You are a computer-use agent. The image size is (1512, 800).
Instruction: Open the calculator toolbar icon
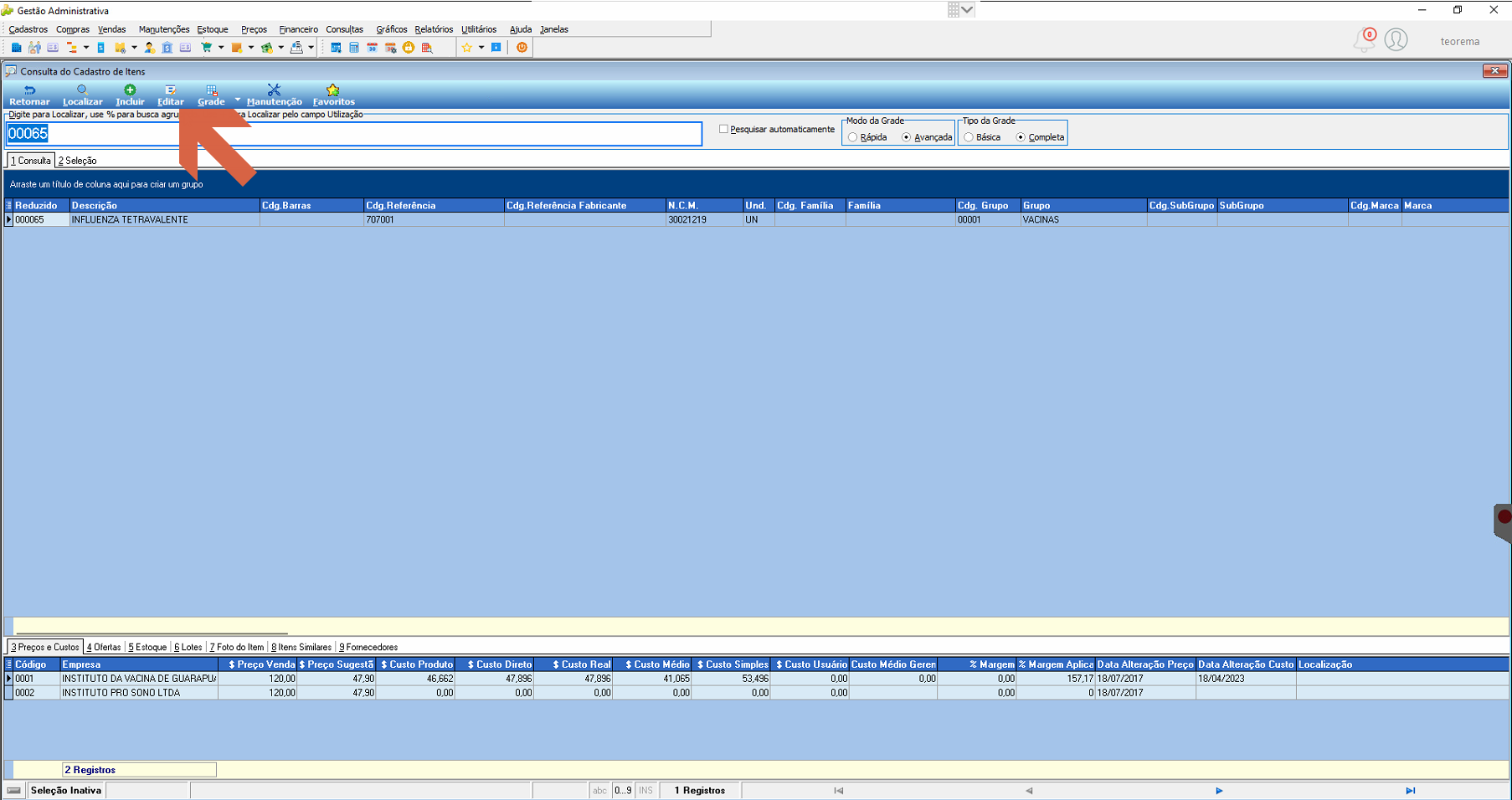tap(354, 48)
